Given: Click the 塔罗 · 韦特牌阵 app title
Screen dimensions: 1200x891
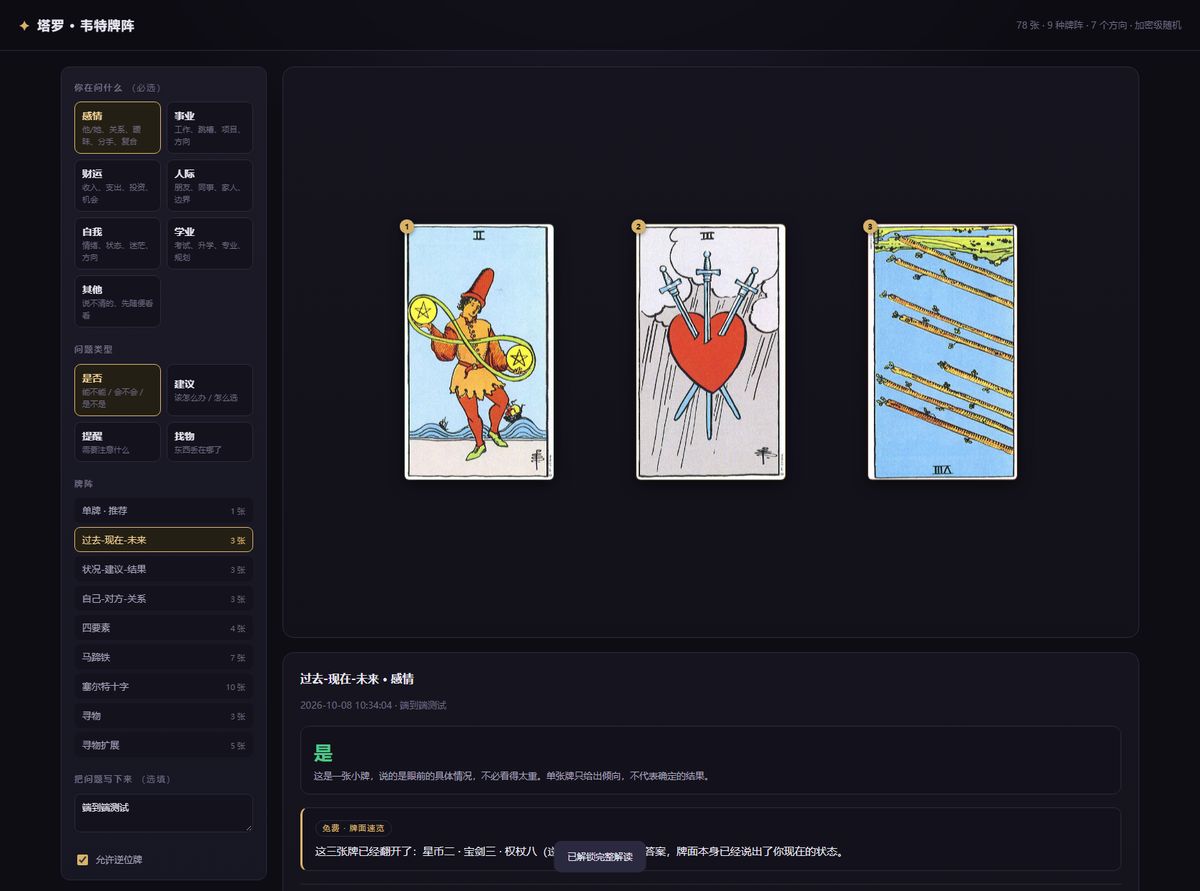Looking at the screenshot, I should 86,26.
